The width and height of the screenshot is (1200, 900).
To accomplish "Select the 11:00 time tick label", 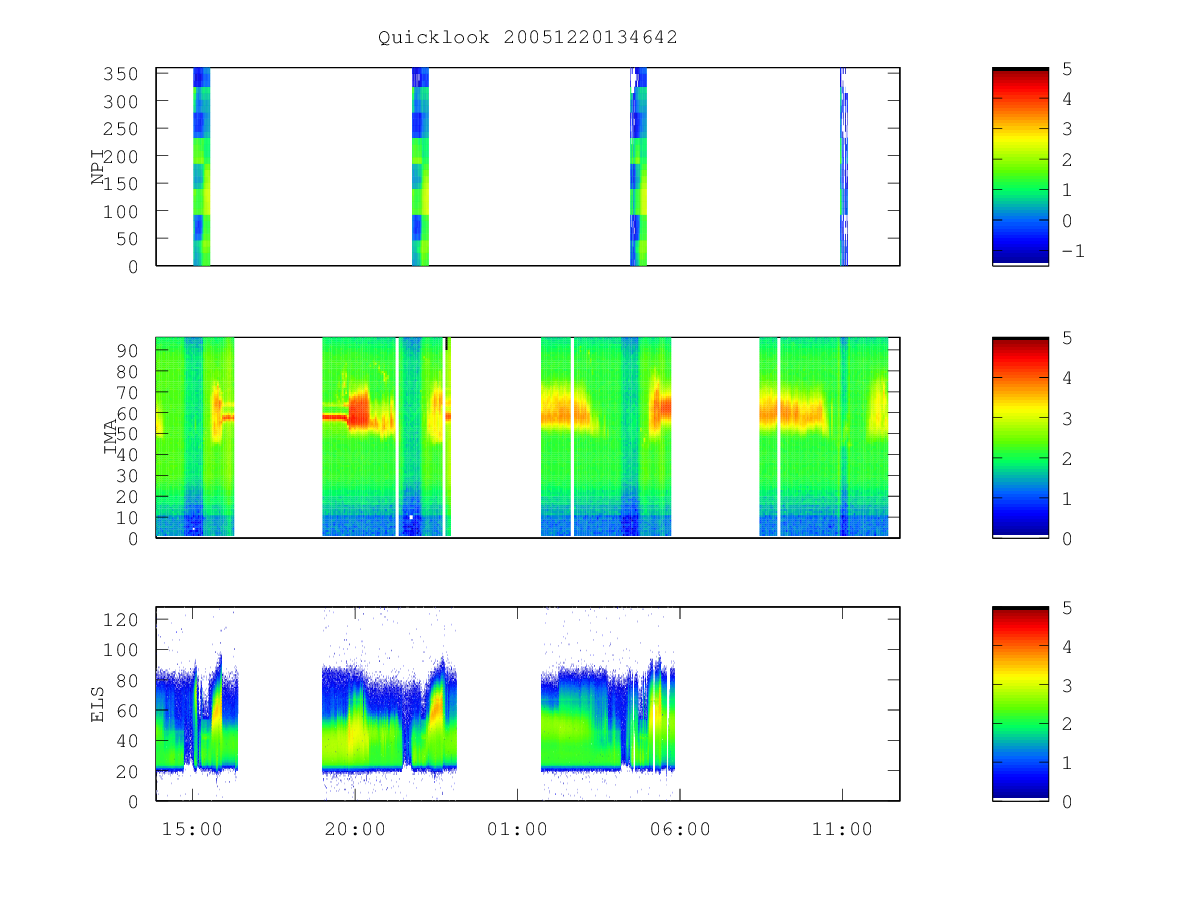I will [x=842, y=829].
